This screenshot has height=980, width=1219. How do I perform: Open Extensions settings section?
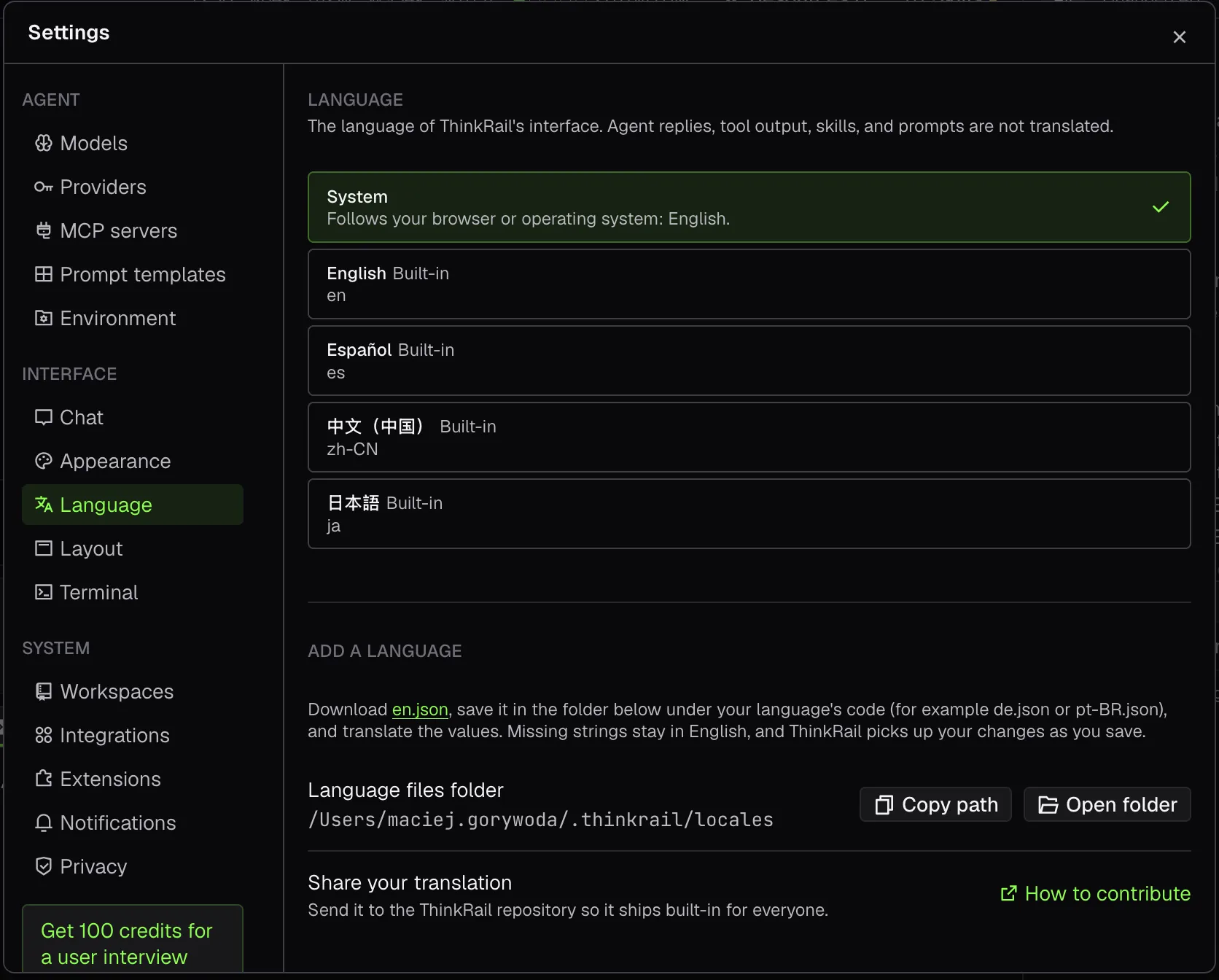(x=133, y=779)
